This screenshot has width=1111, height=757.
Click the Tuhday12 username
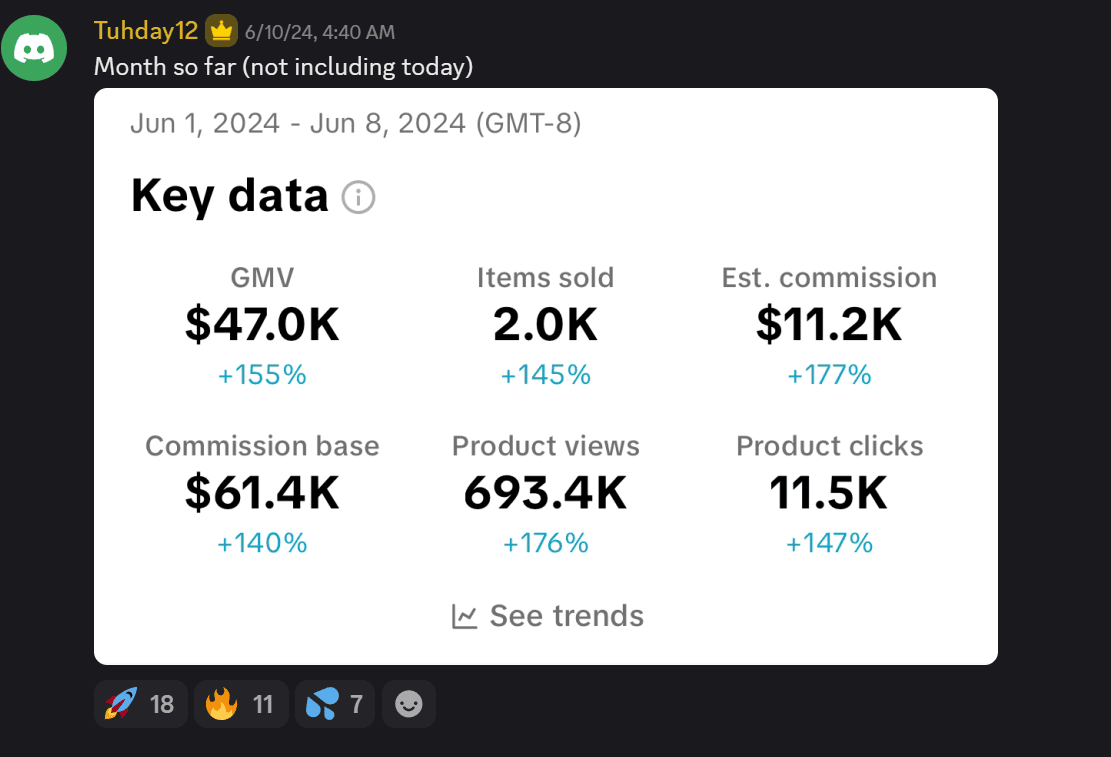[x=145, y=31]
